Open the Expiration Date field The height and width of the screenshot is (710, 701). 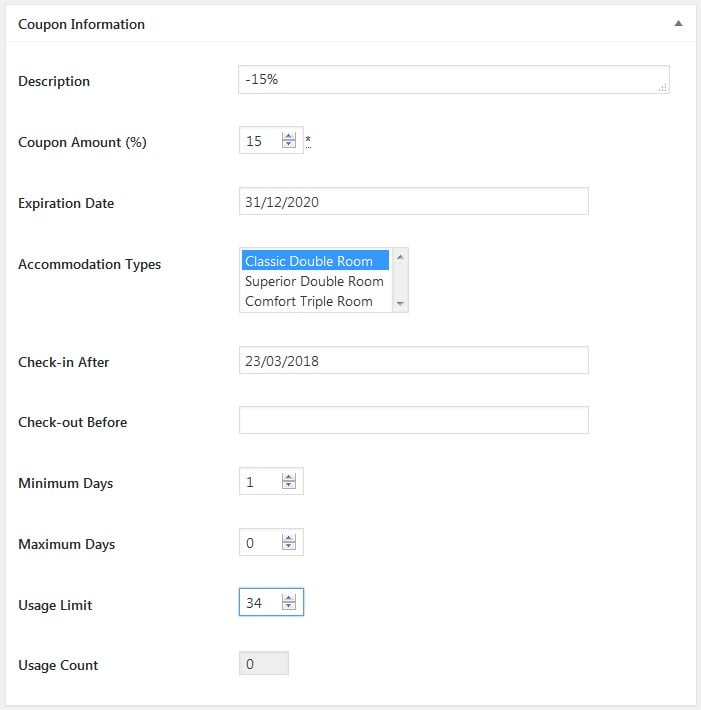(413, 201)
